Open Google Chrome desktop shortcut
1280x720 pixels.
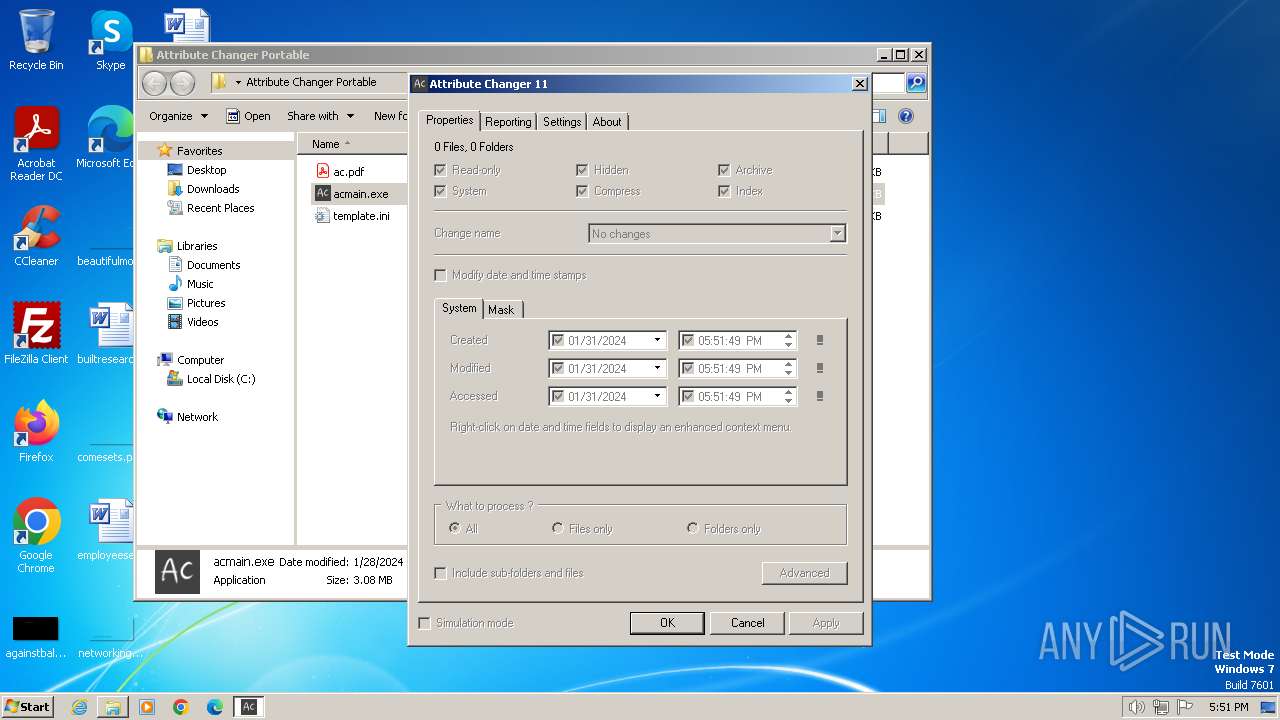tap(36, 536)
